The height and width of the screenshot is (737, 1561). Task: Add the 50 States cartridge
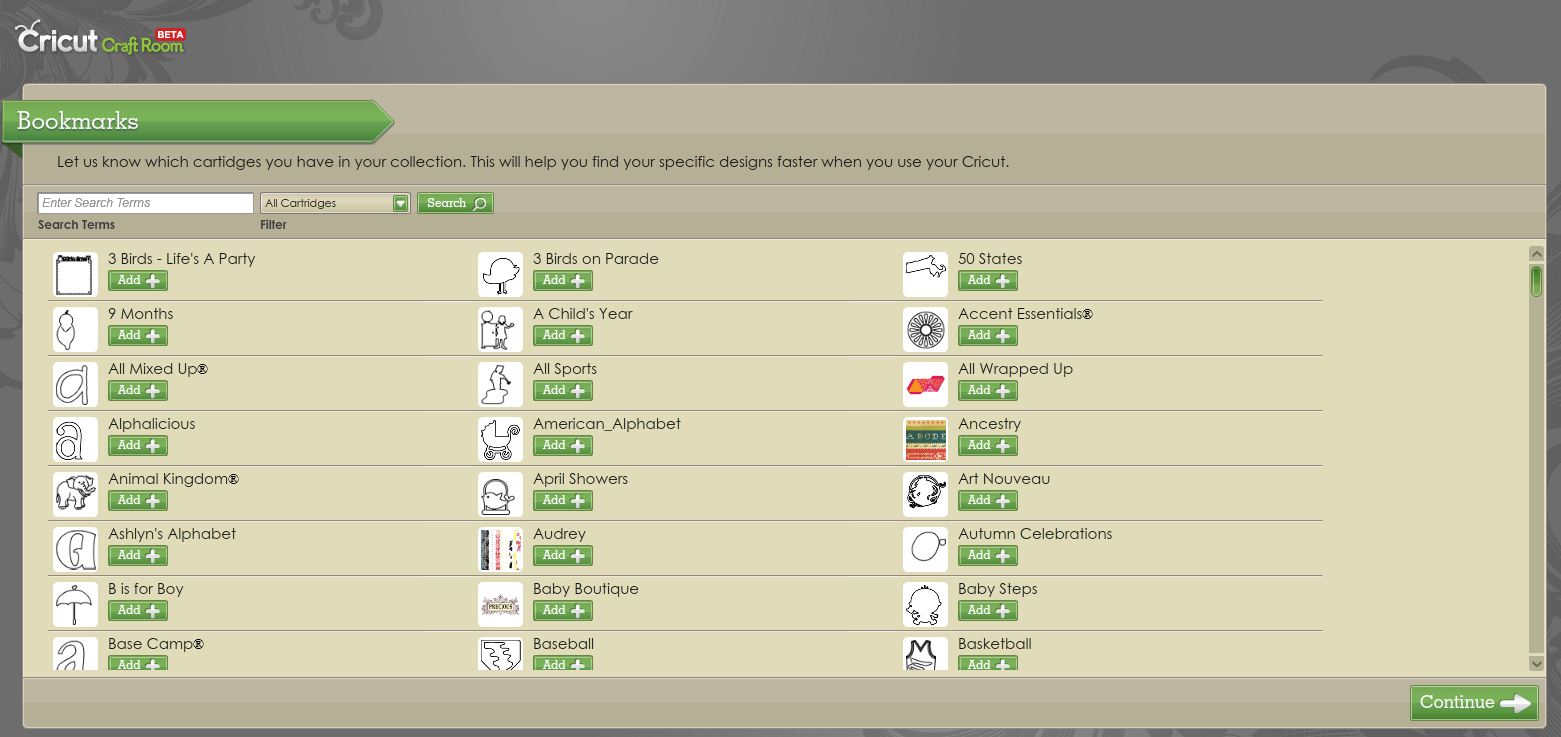pos(988,281)
